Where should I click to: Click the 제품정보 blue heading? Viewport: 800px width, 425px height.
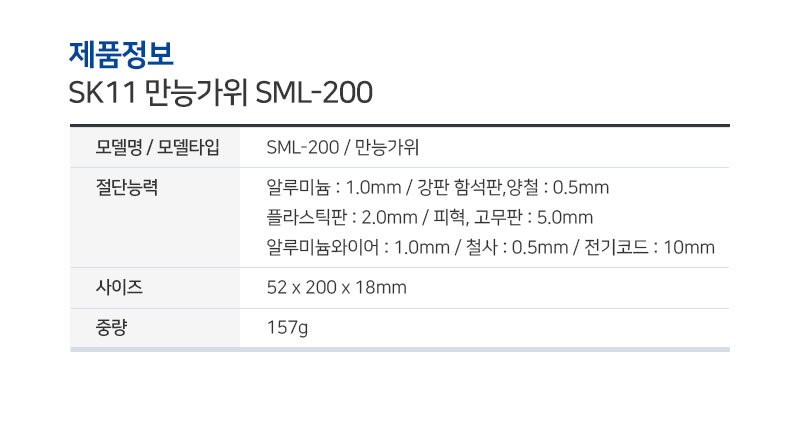coord(121,55)
